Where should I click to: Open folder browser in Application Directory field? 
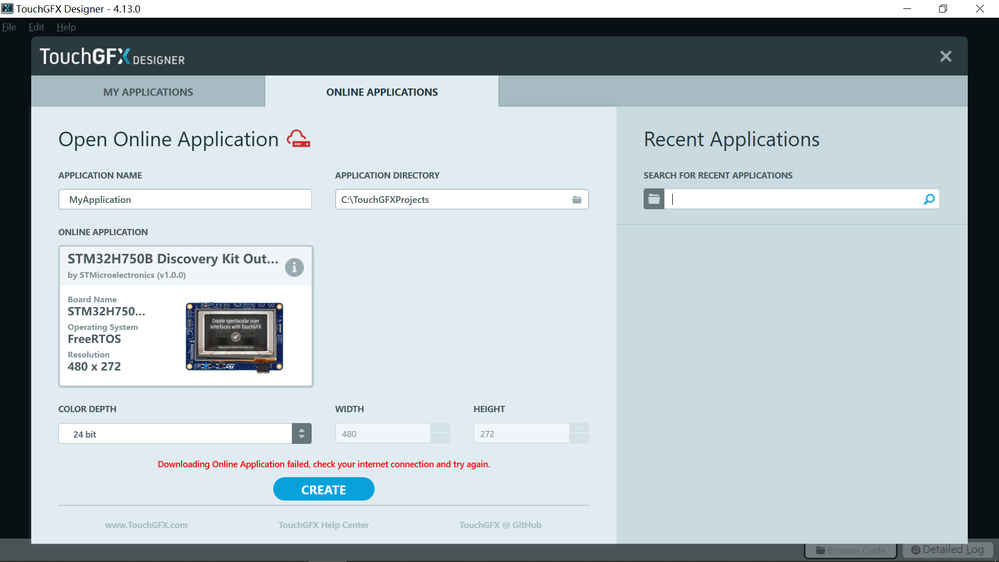click(577, 200)
